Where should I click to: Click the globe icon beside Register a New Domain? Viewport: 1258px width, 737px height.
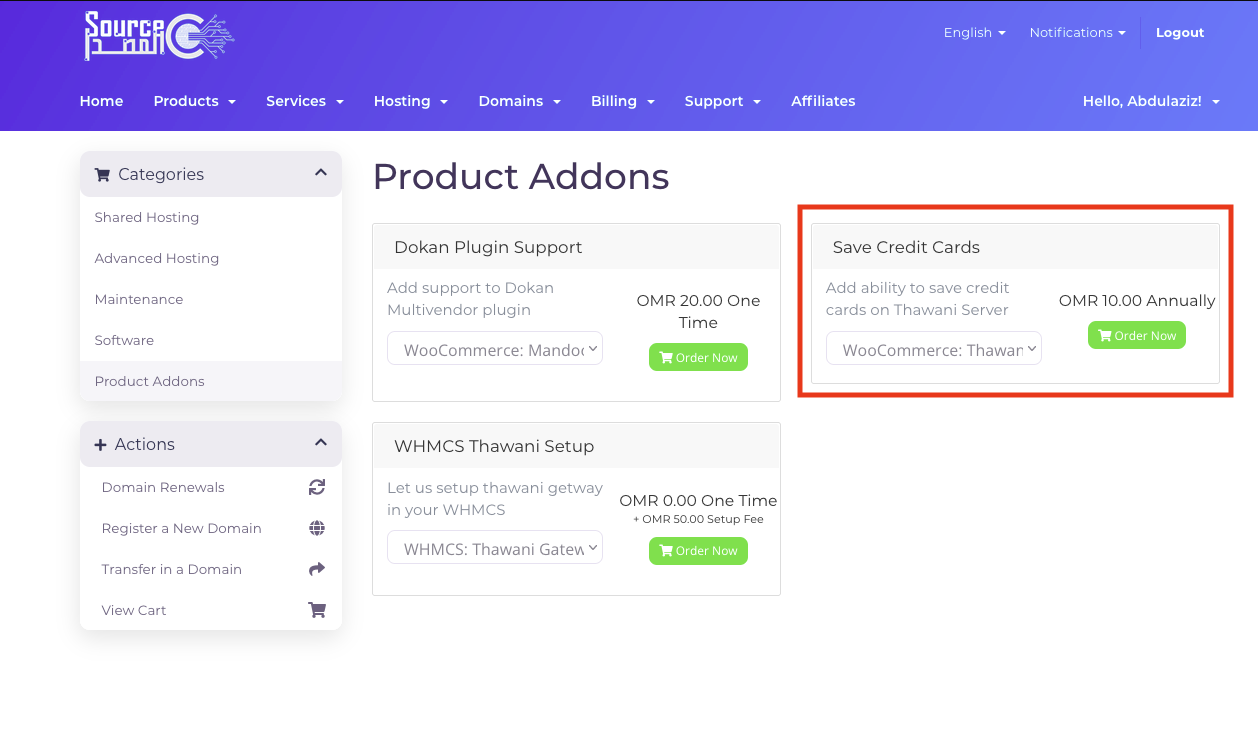[317, 528]
